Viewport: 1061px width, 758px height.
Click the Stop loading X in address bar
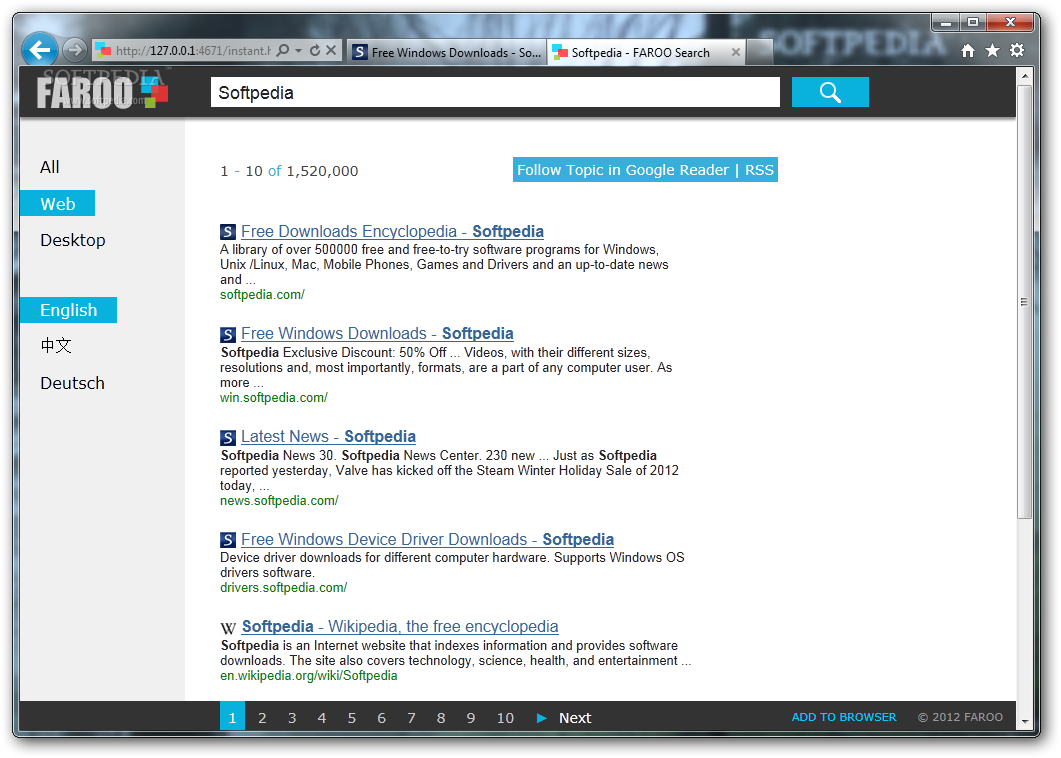click(x=330, y=50)
